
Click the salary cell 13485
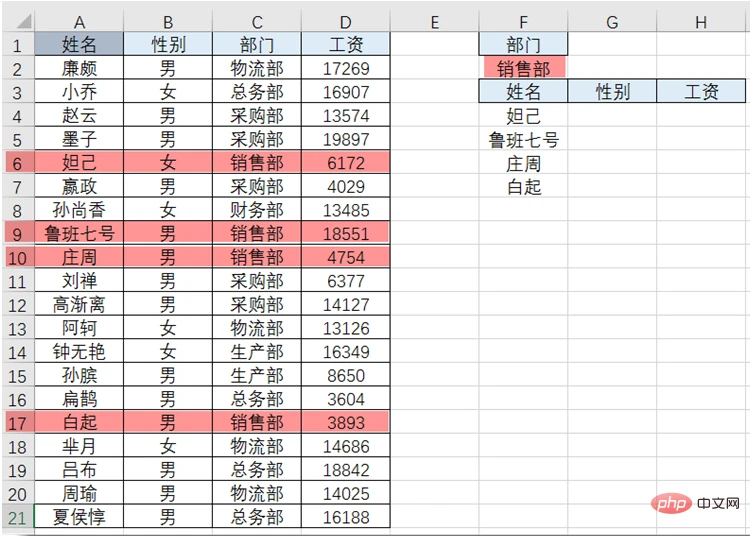(346, 210)
